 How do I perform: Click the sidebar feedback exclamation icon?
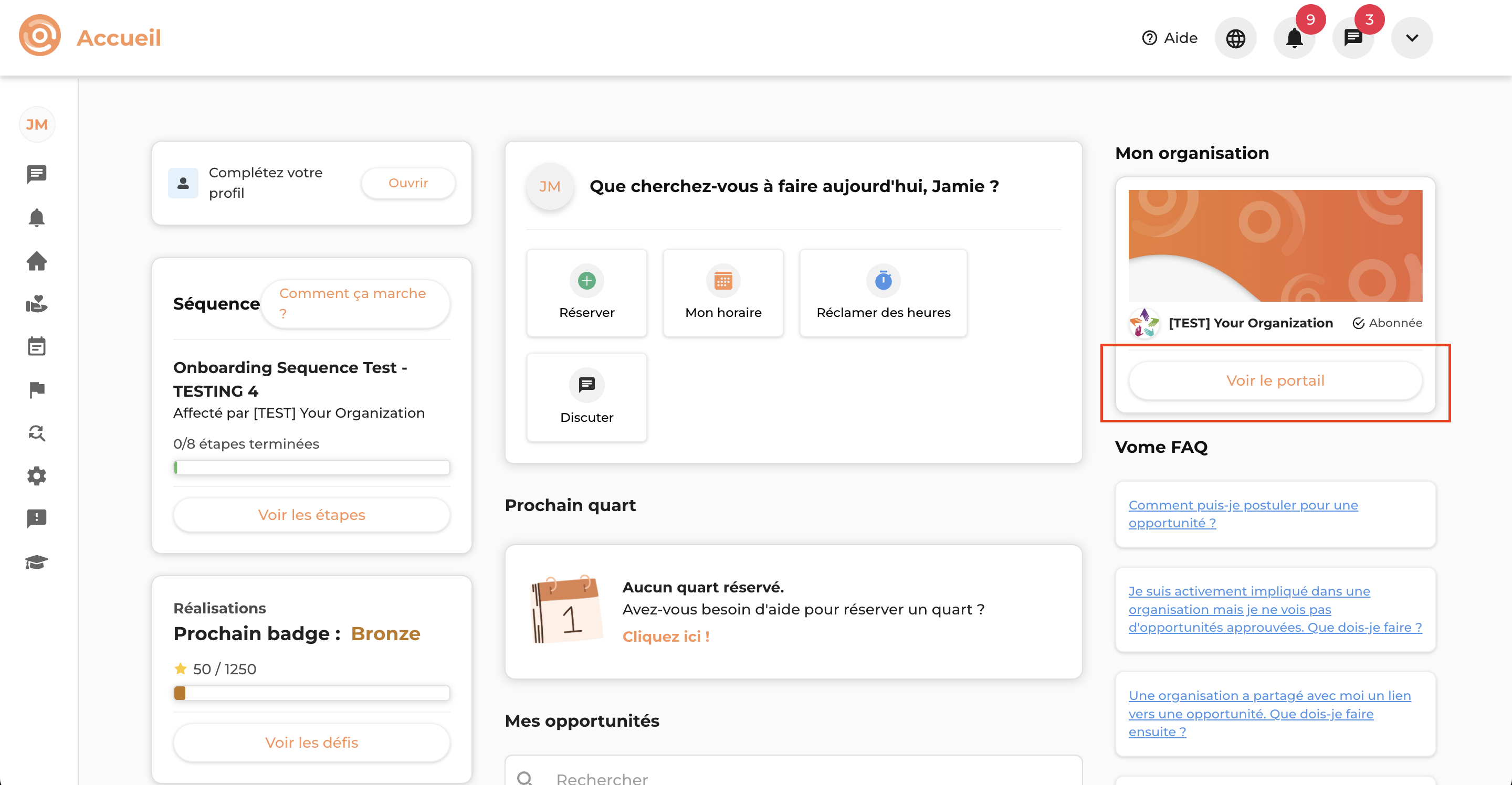point(36,518)
